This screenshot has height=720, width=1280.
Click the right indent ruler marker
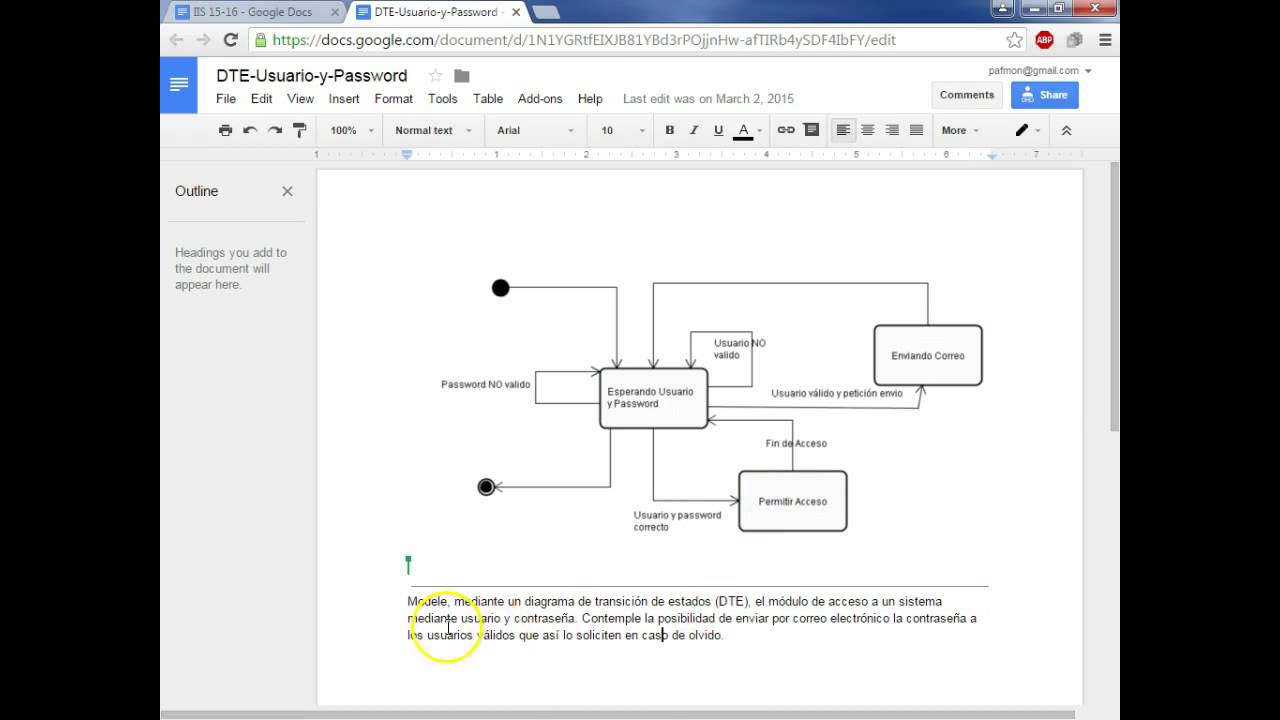point(992,155)
